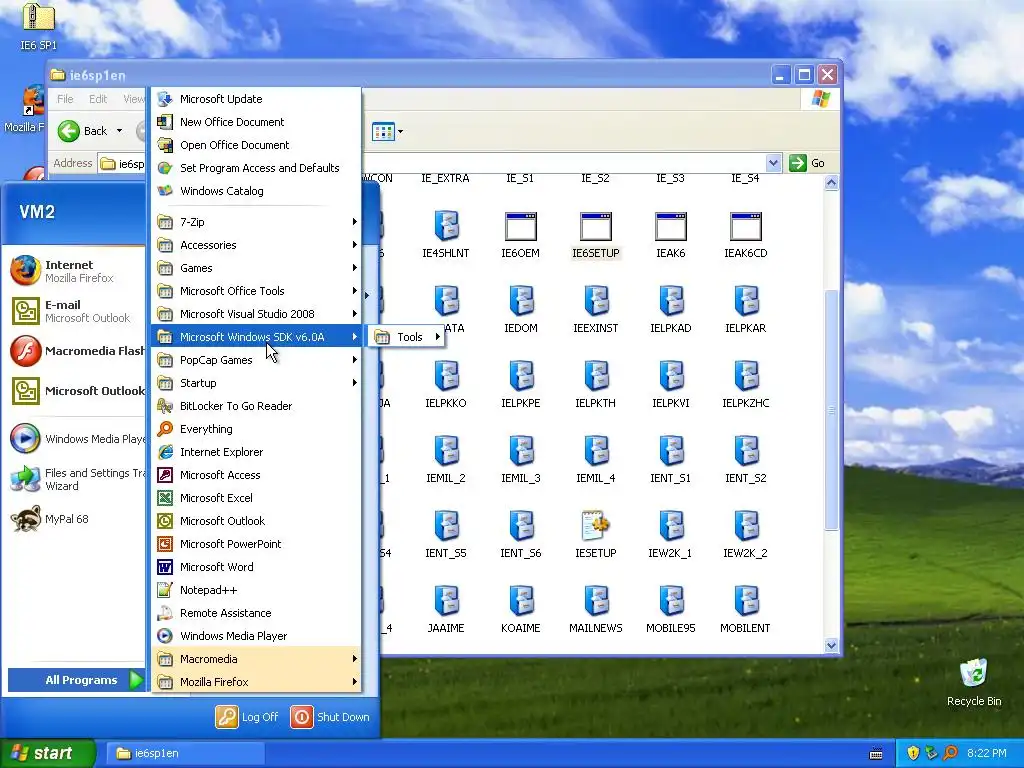Click the vertical scrollbar thumb in Explorer
Image resolution: width=1024 pixels, height=768 pixels.
pos(831,410)
